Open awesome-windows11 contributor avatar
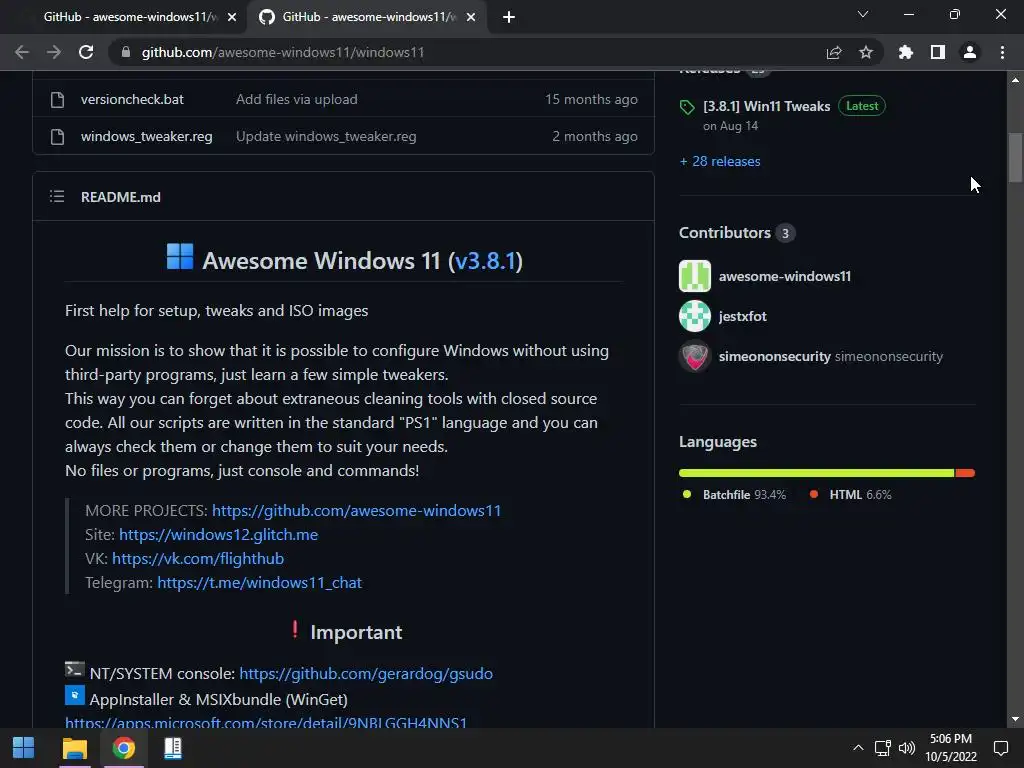The width and height of the screenshot is (1024, 768). 695,276
